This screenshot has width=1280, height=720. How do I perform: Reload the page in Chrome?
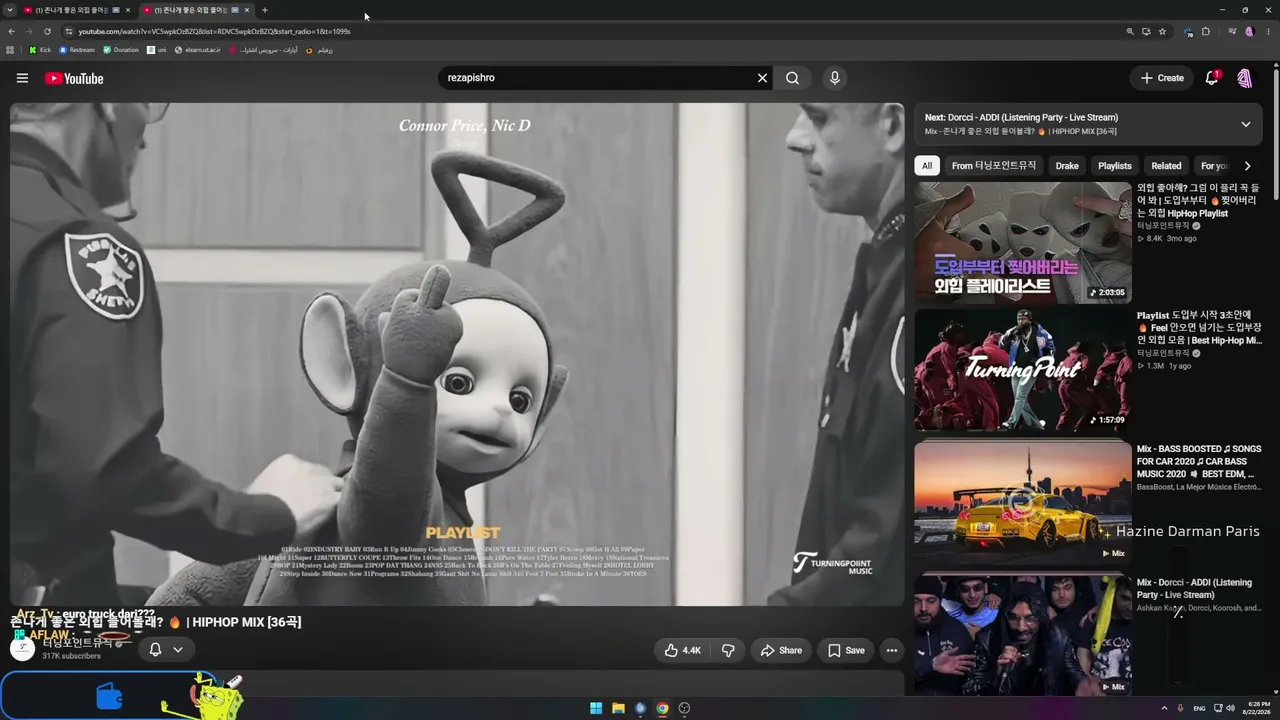tap(47, 31)
